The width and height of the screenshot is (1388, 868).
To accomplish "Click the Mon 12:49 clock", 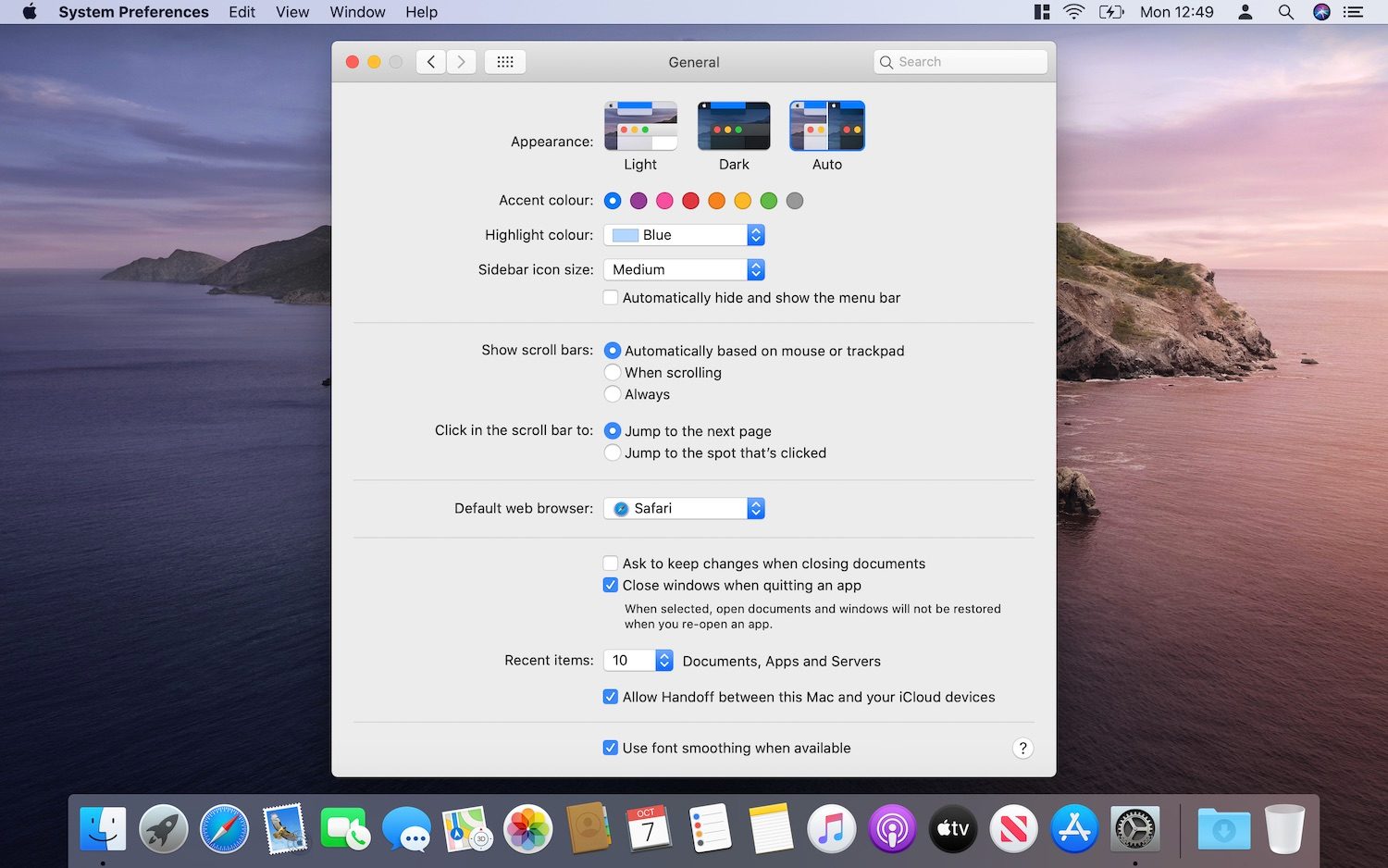I will [1176, 12].
